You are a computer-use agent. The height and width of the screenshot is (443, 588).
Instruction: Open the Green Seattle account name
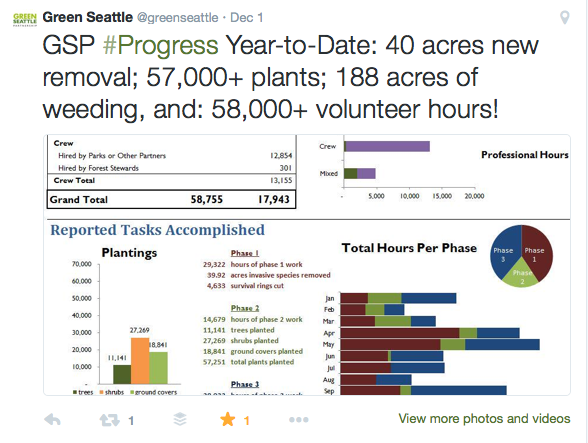[x=87, y=17]
